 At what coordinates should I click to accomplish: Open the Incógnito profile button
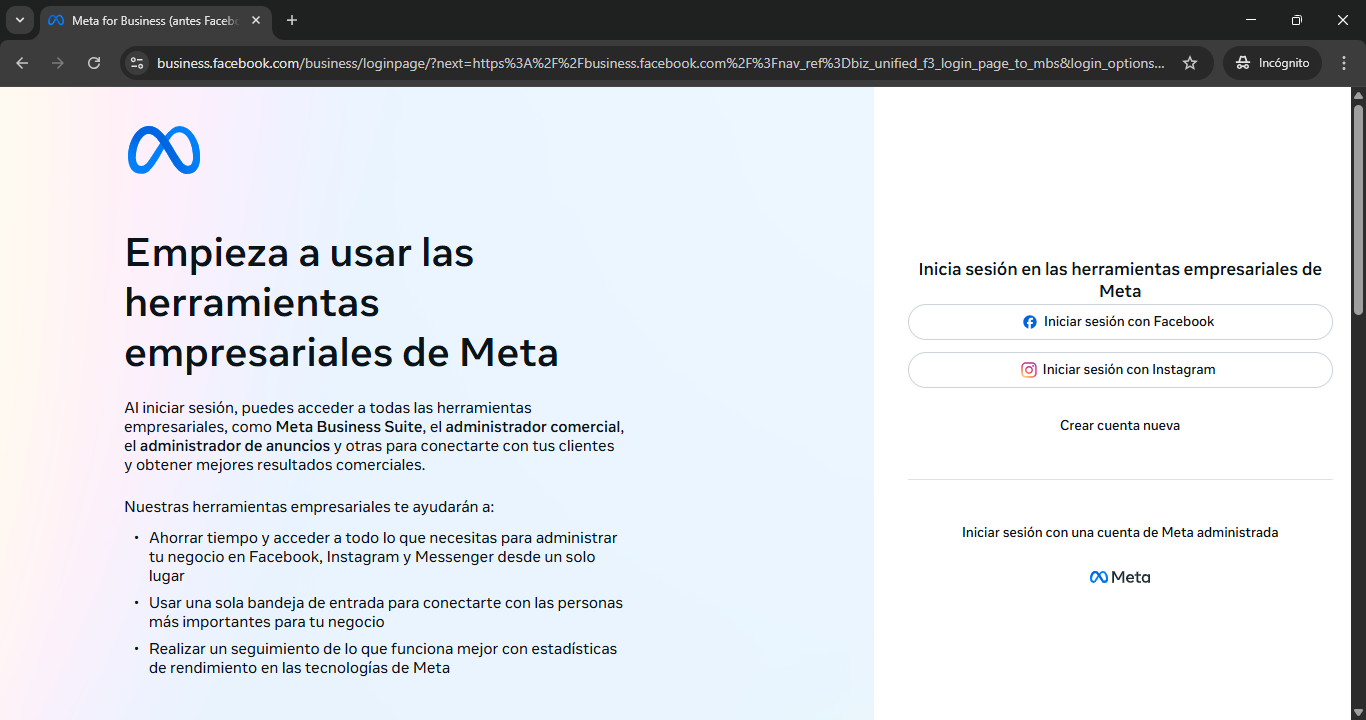pyautogui.click(x=1272, y=63)
